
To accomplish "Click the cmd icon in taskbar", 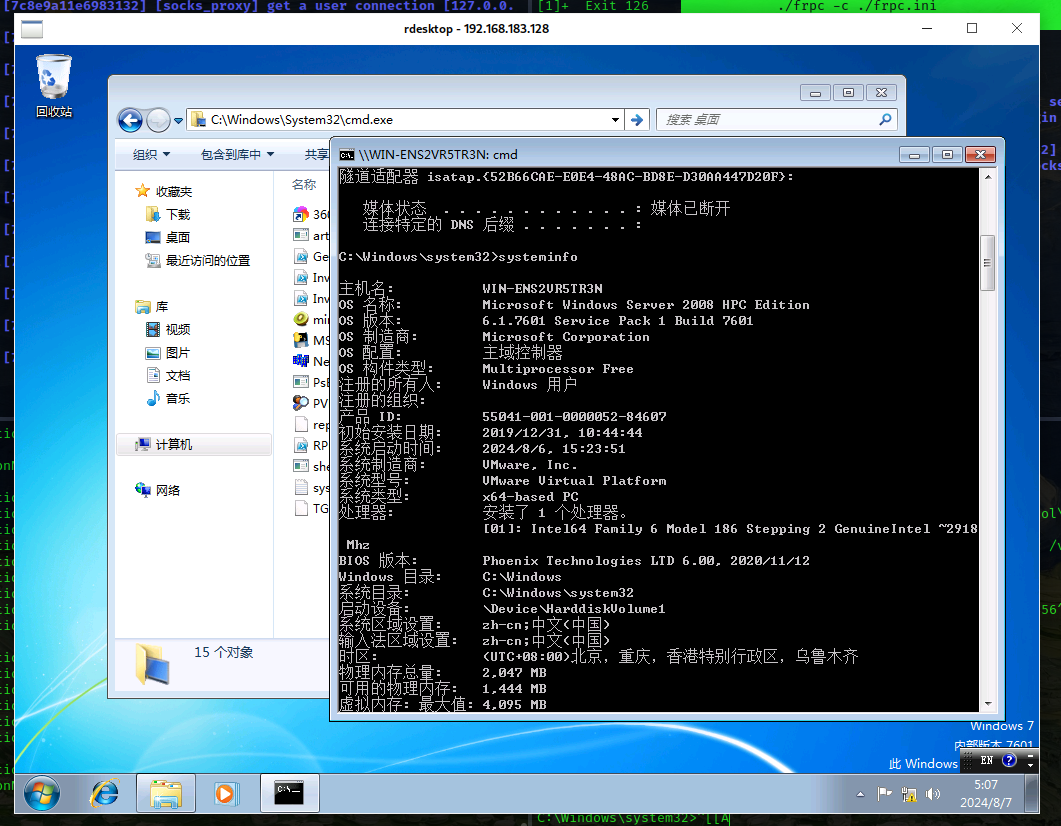I will point(289,793).
